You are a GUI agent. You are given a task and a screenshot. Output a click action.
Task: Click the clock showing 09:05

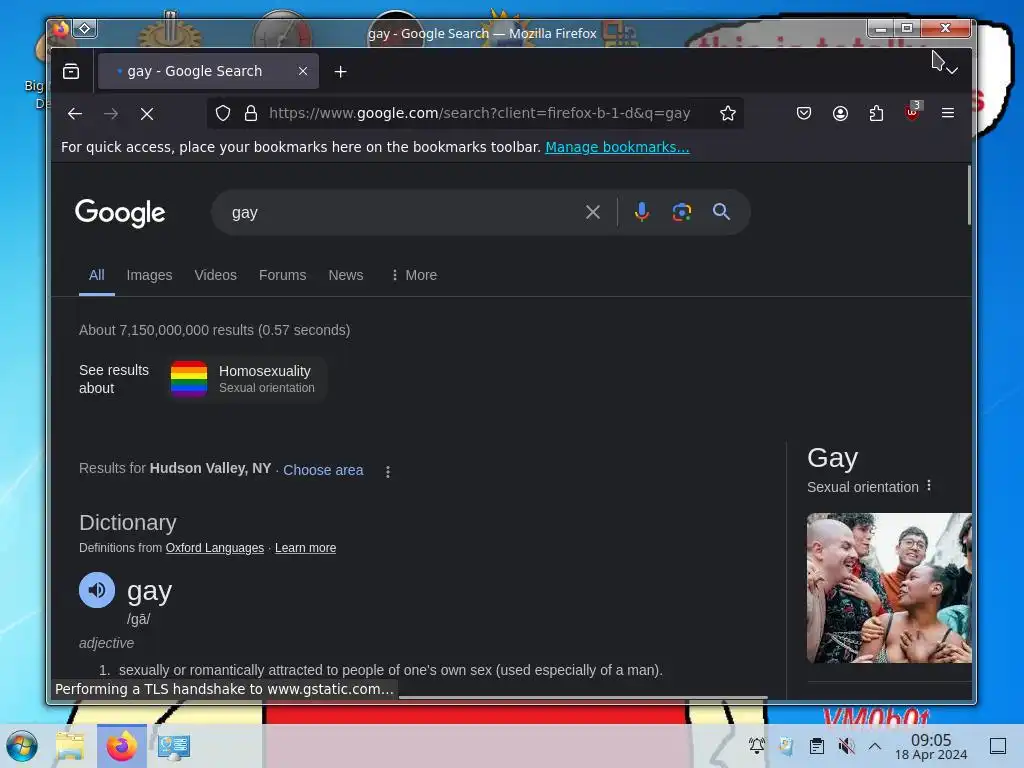tap(931, 740)
